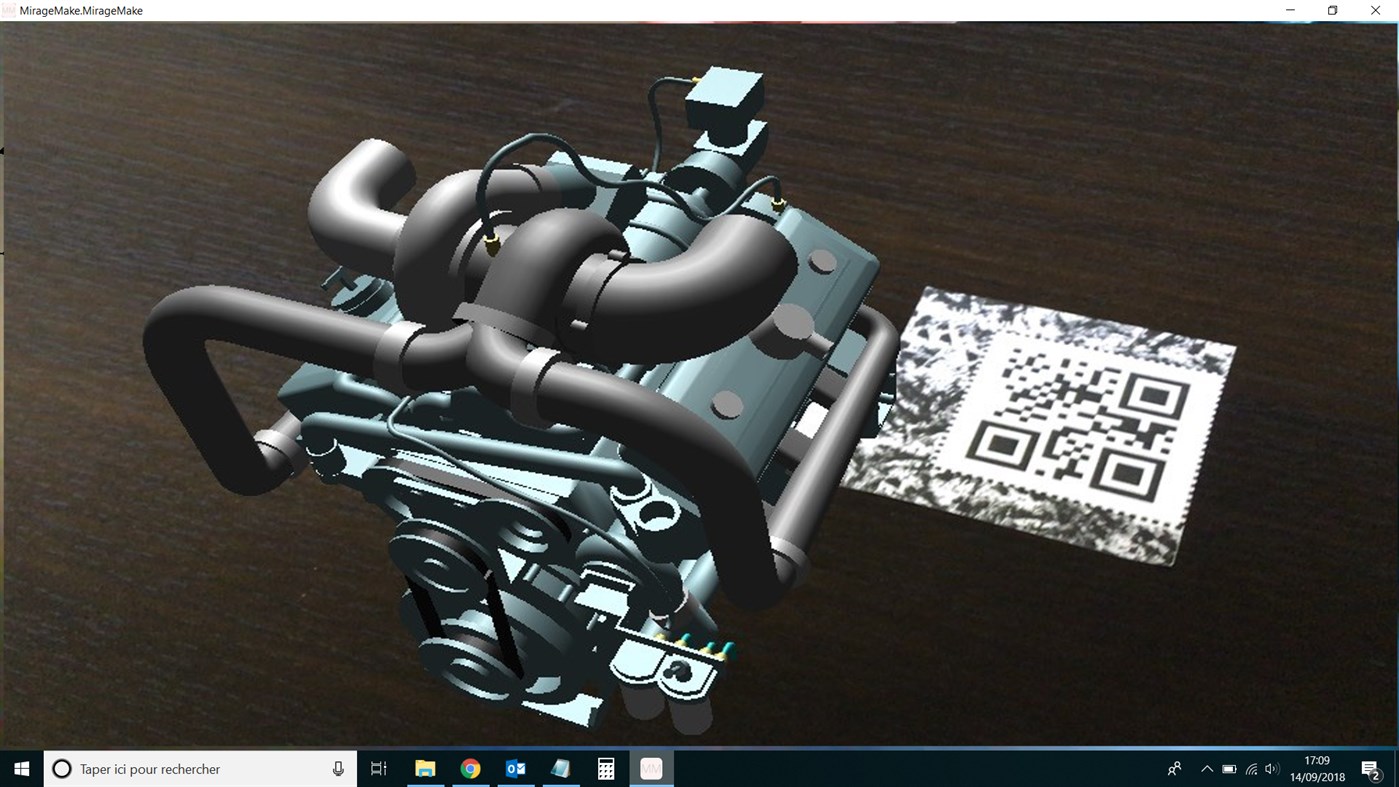Open Task View from the taskbar
This screenshot has height=787, width=1399.
click(x=379, y=769)
